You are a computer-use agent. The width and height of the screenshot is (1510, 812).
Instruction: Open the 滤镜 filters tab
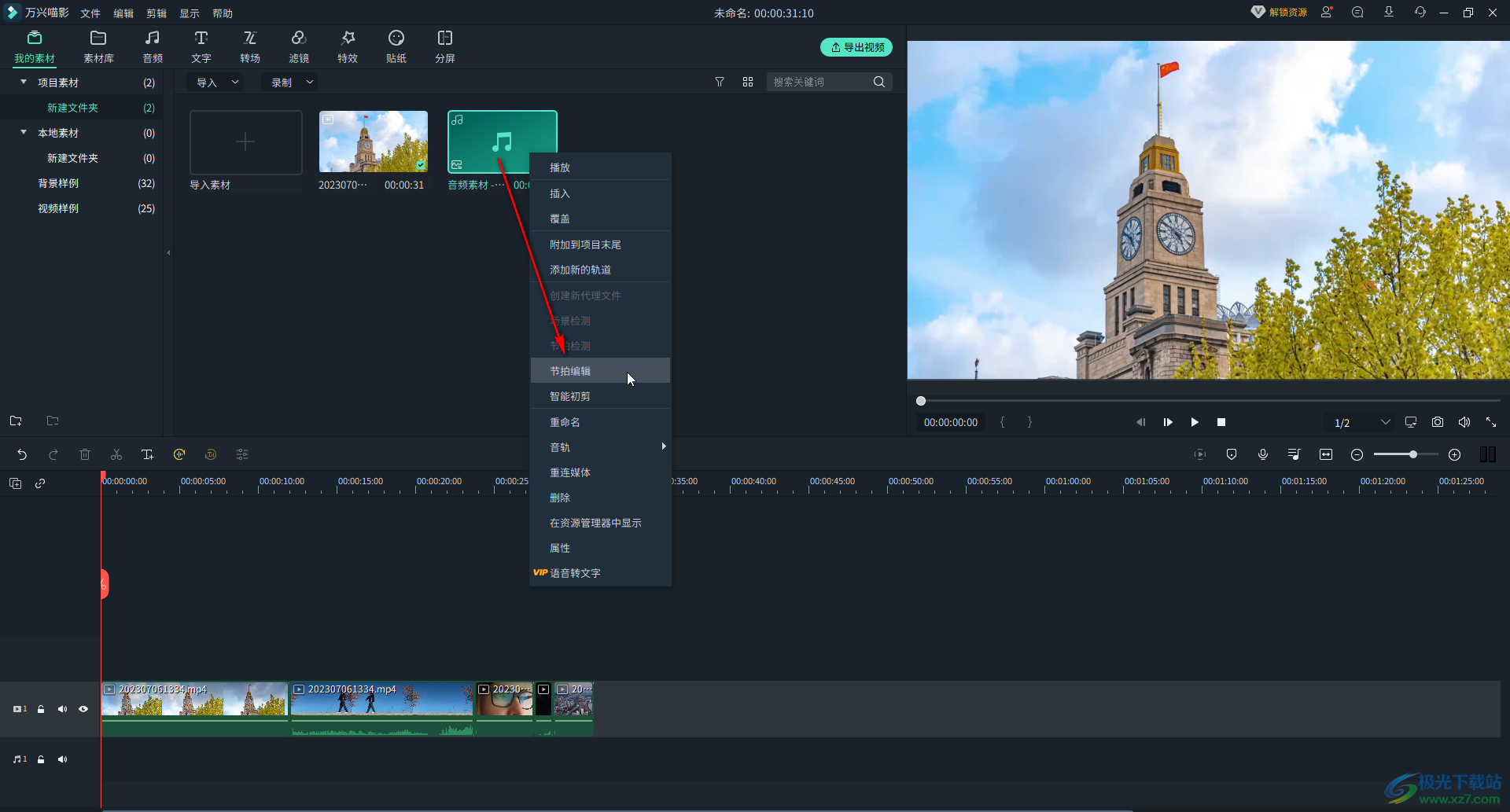[x=299, y=47]
